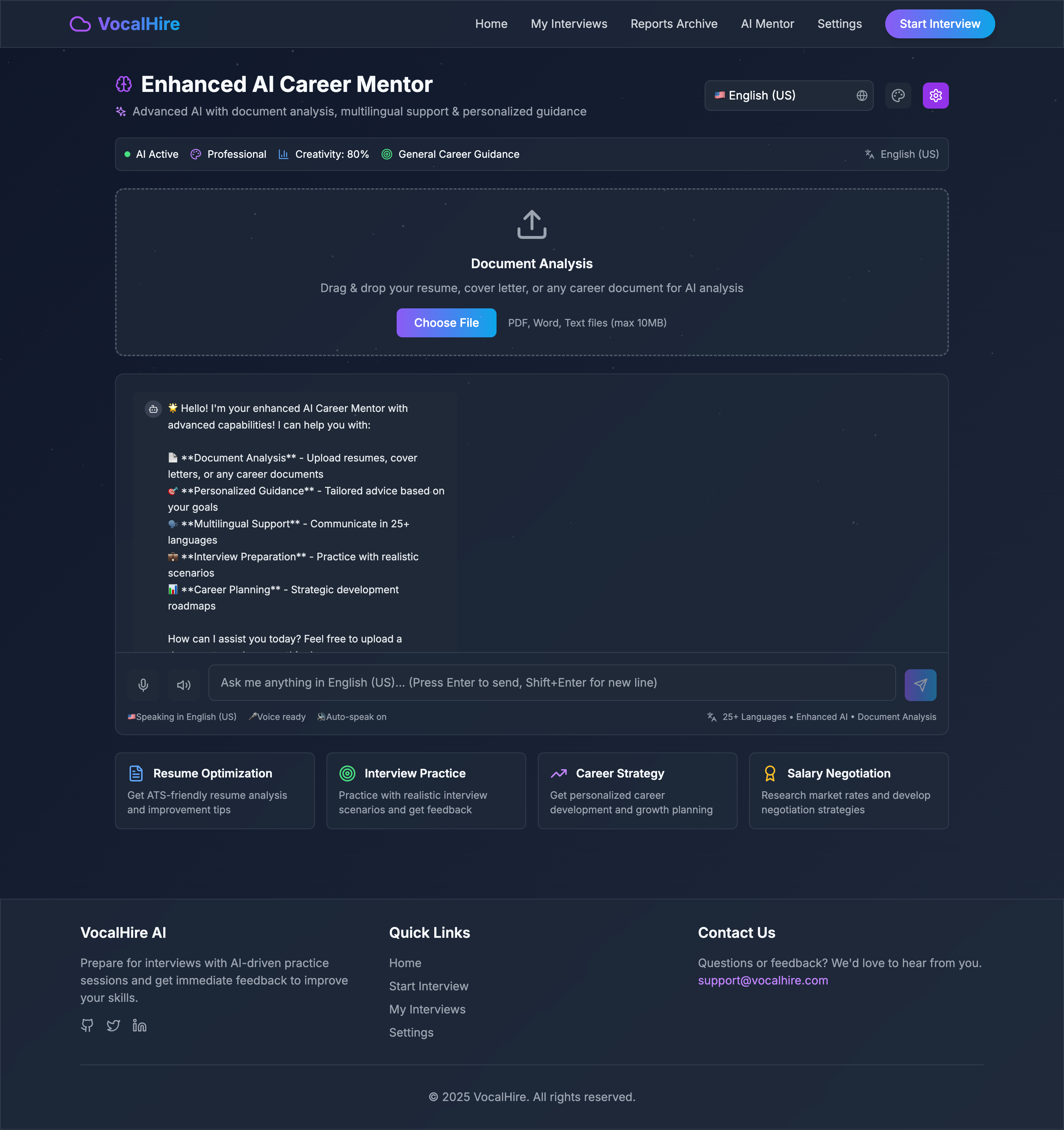Click the GitHub icon in footer
The height and width of the screenshot is (1130, 1064).
click(87, 1025)
